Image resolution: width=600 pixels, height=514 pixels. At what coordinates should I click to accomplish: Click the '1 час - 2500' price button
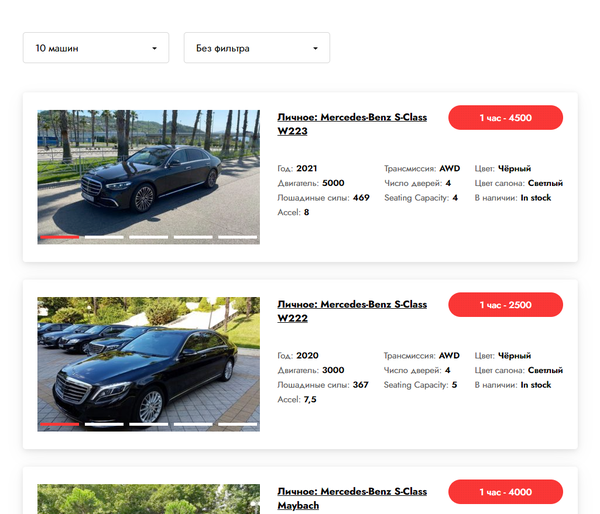[x=505, y=305]
